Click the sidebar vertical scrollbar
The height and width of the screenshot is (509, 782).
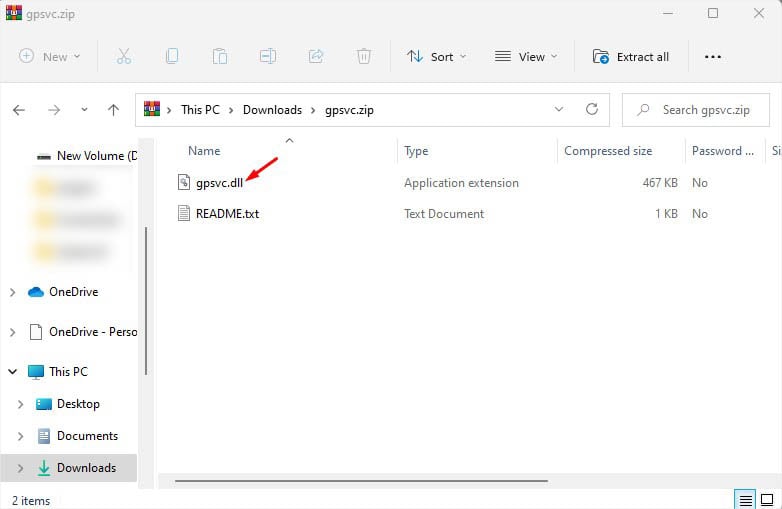point(146,300)
